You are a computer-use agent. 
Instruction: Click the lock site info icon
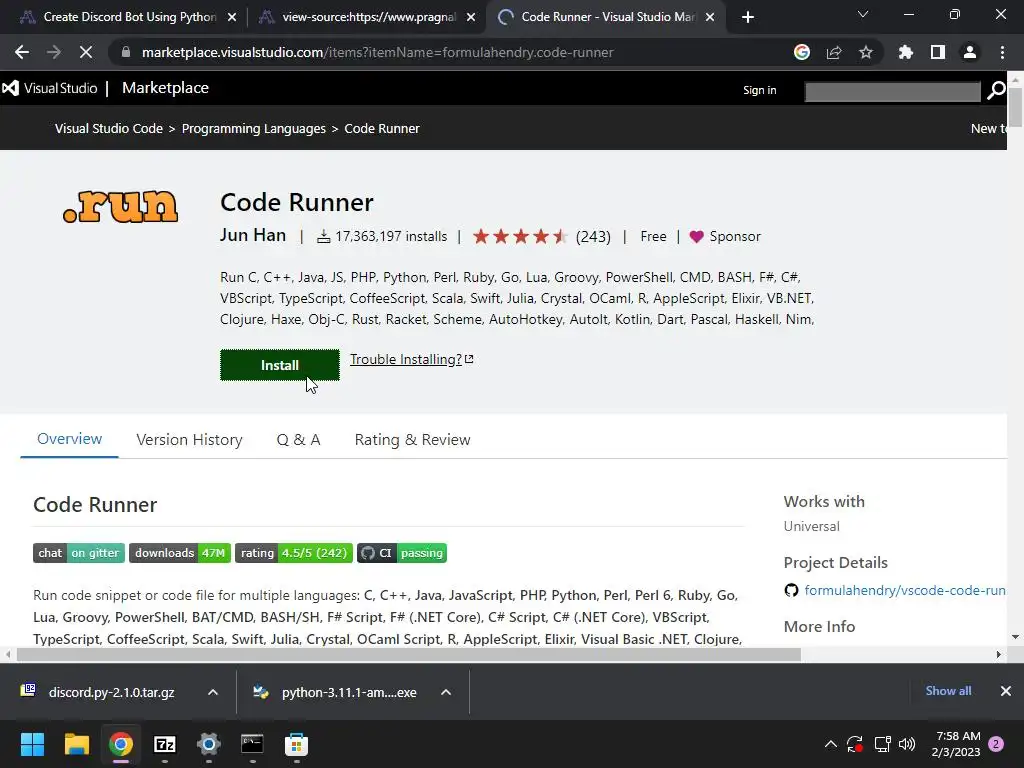(x=126, y=52)
